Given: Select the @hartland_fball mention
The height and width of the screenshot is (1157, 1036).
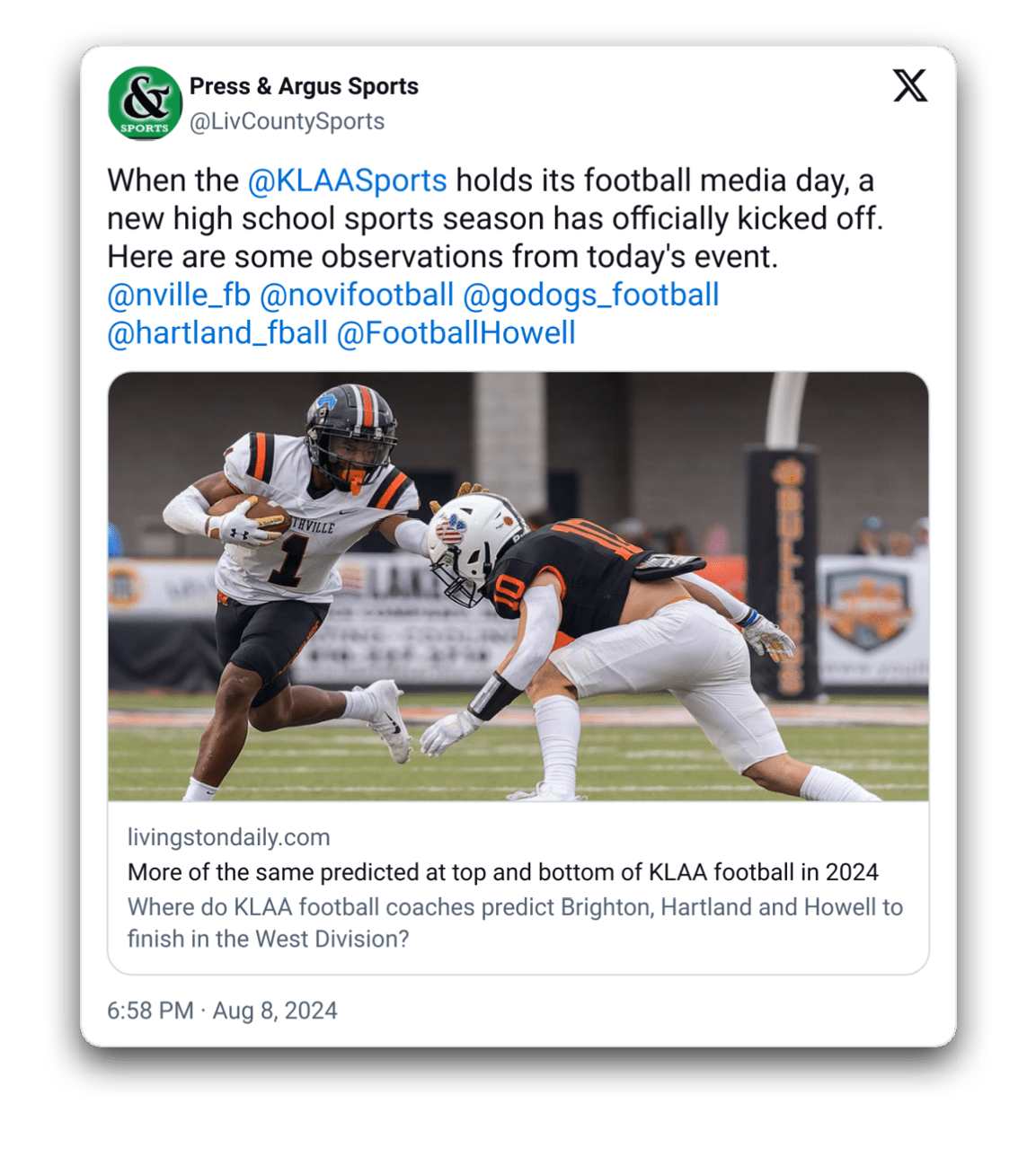Looking at the screenshot, I should point(217,333).
